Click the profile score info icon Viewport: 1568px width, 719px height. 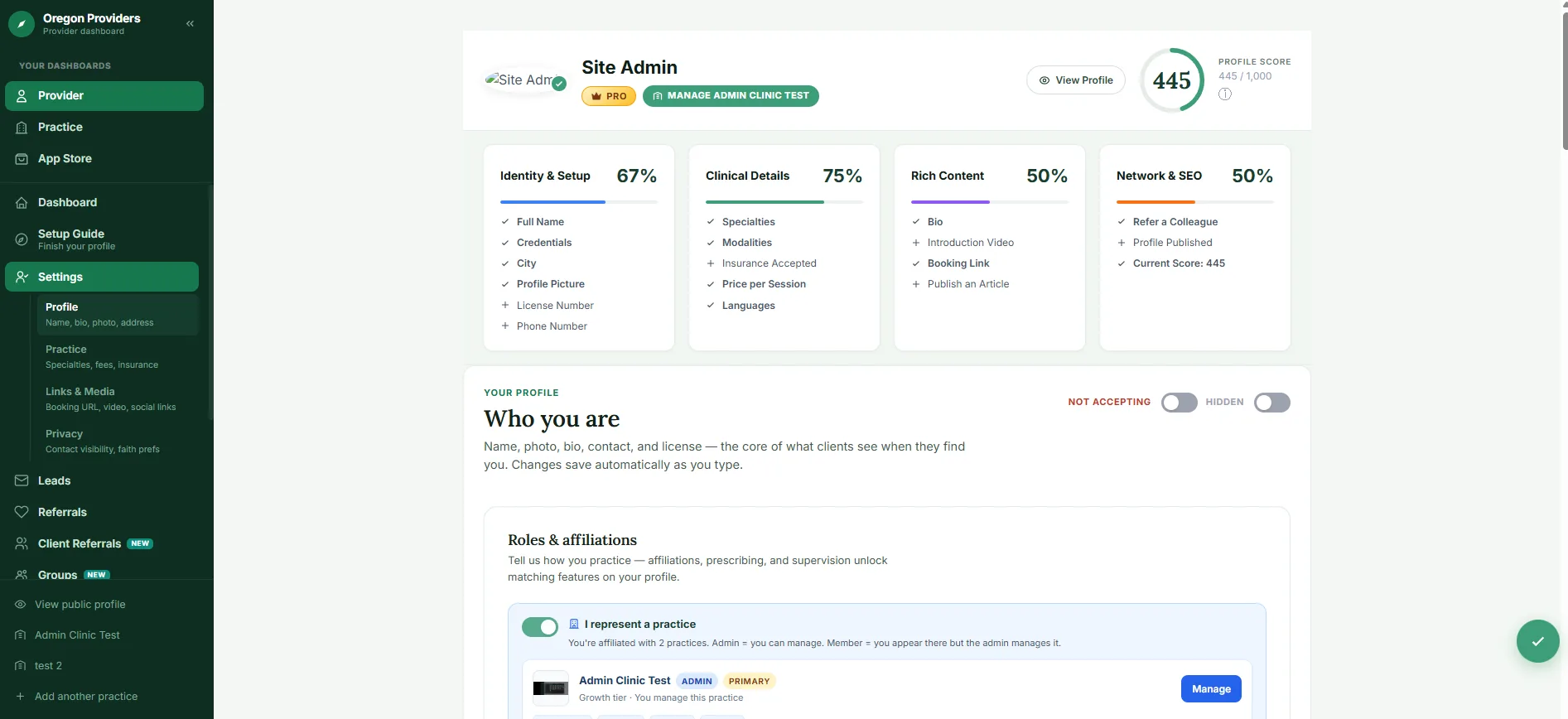click(x=1225, y=94)
